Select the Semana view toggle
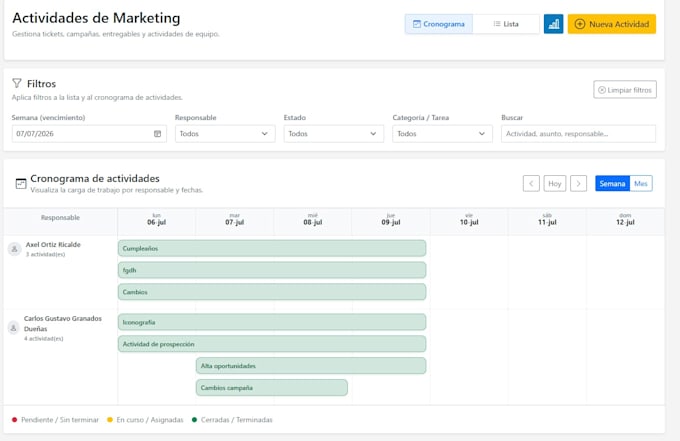 coord(612,183)
